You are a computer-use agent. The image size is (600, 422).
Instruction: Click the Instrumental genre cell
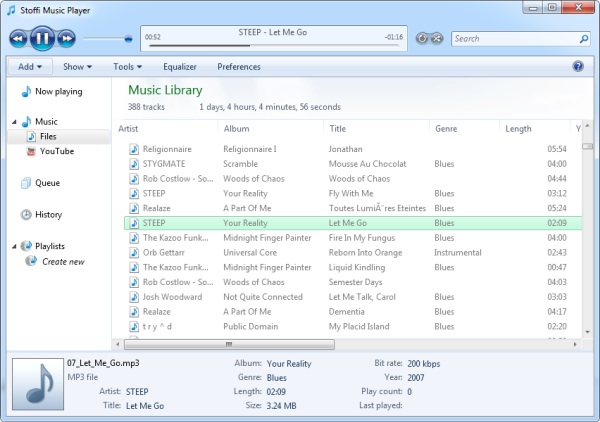click(x=458, y=253)
